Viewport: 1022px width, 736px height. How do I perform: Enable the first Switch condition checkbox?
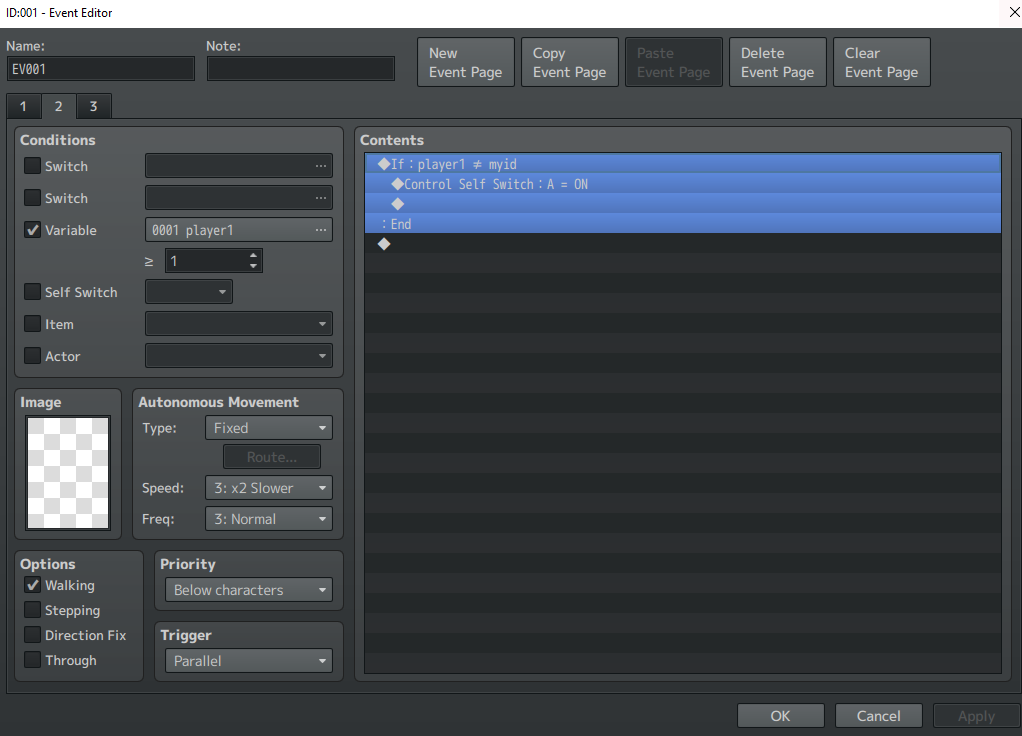32,166
